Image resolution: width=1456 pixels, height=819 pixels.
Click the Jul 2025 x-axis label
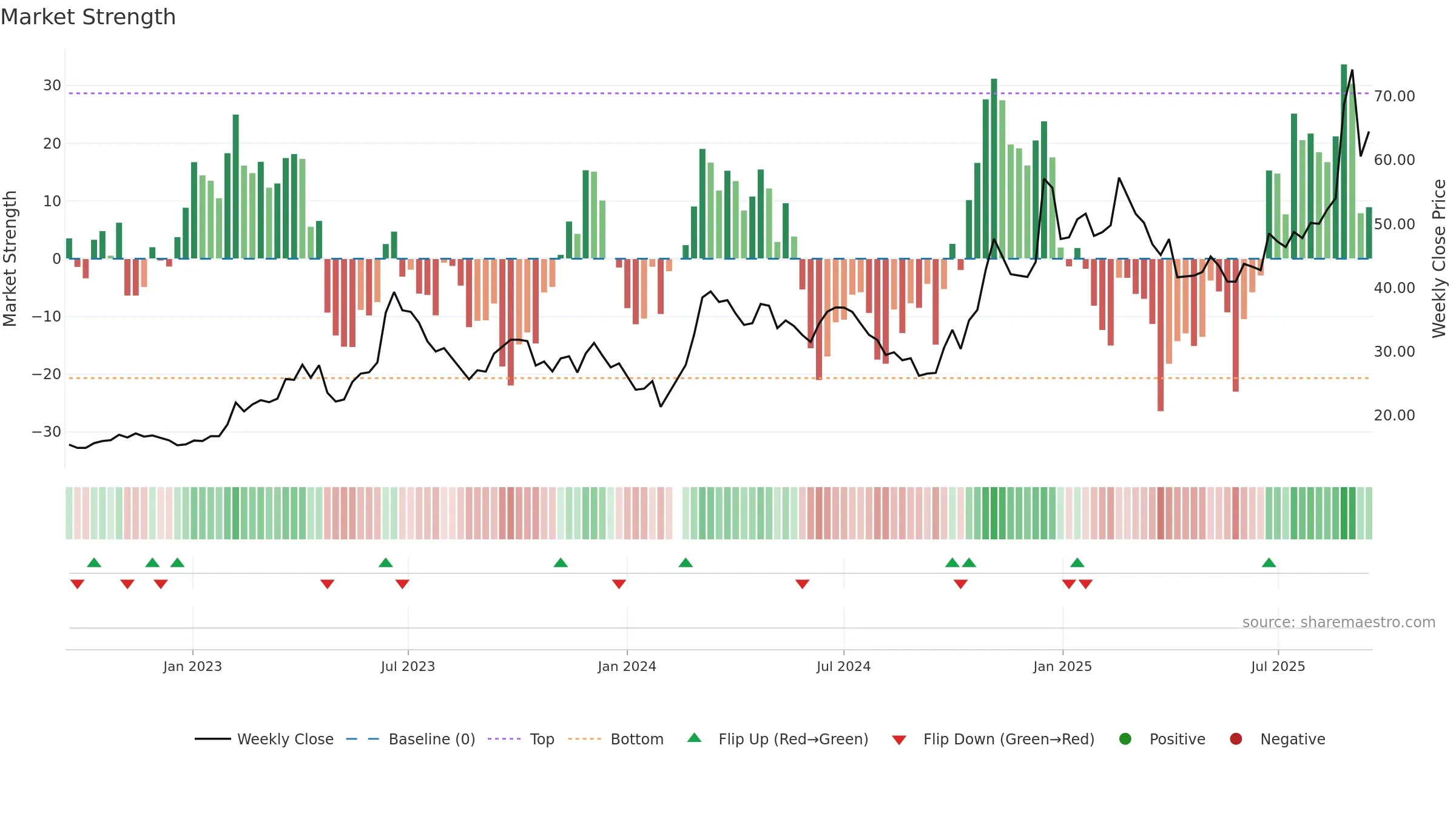coord(1278,666)
